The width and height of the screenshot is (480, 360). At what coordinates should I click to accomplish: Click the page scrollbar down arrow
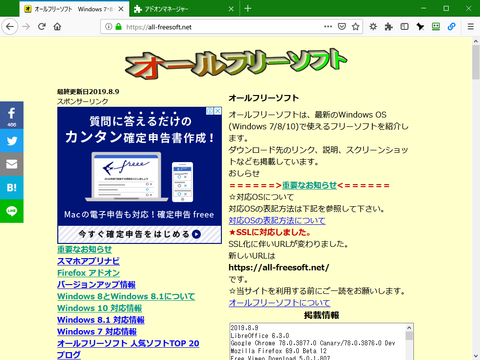[x=476, y=356]
